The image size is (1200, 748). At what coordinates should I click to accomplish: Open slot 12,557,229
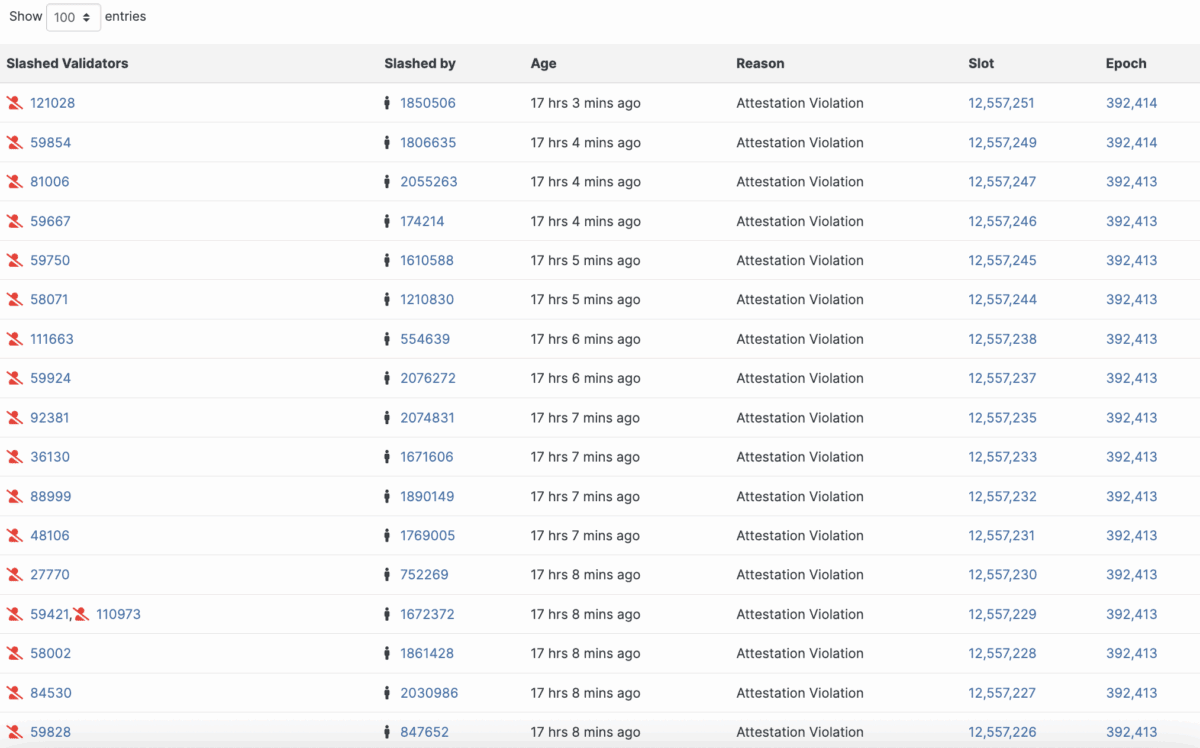(x=1002, y=614)
